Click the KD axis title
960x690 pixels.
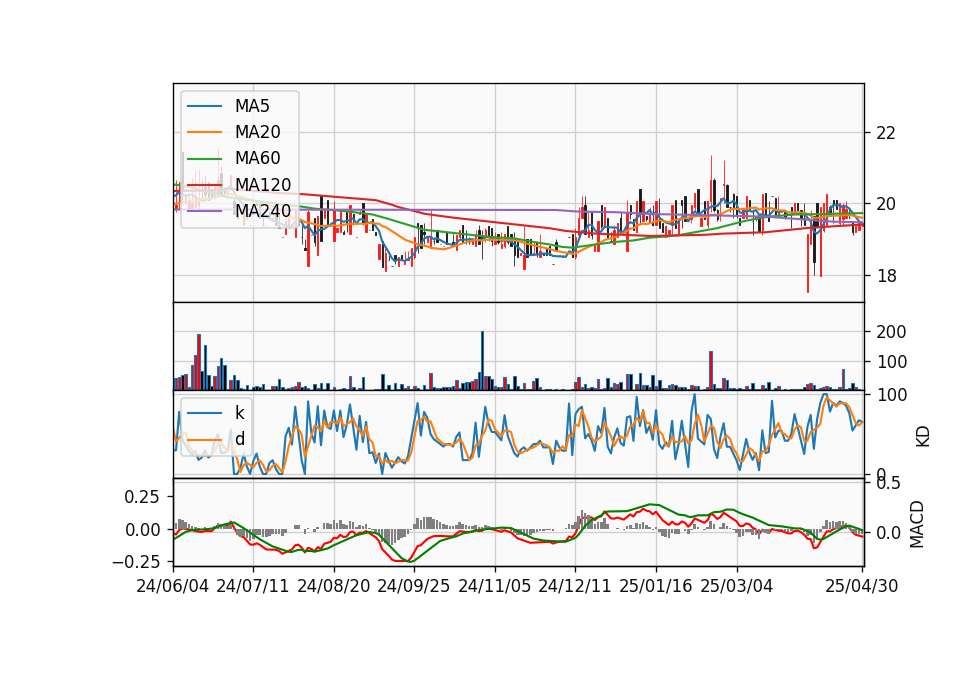[923, 437]
